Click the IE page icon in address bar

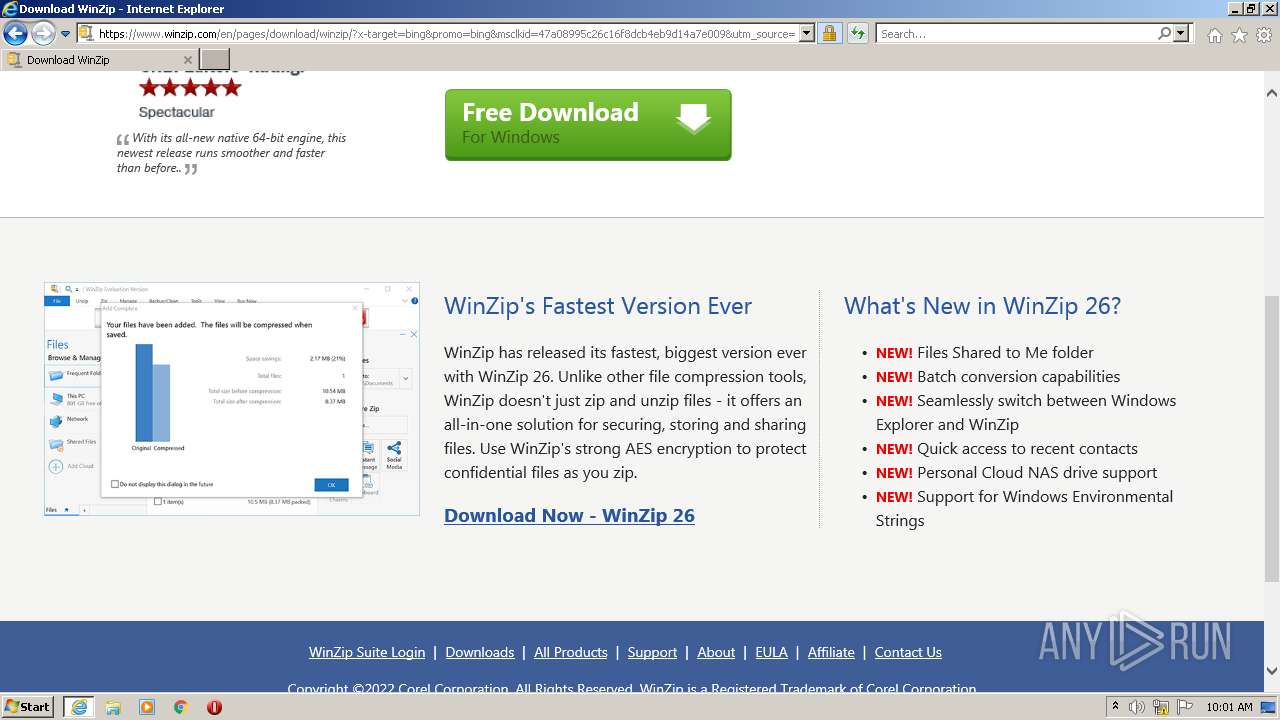(x=86, y=34)
